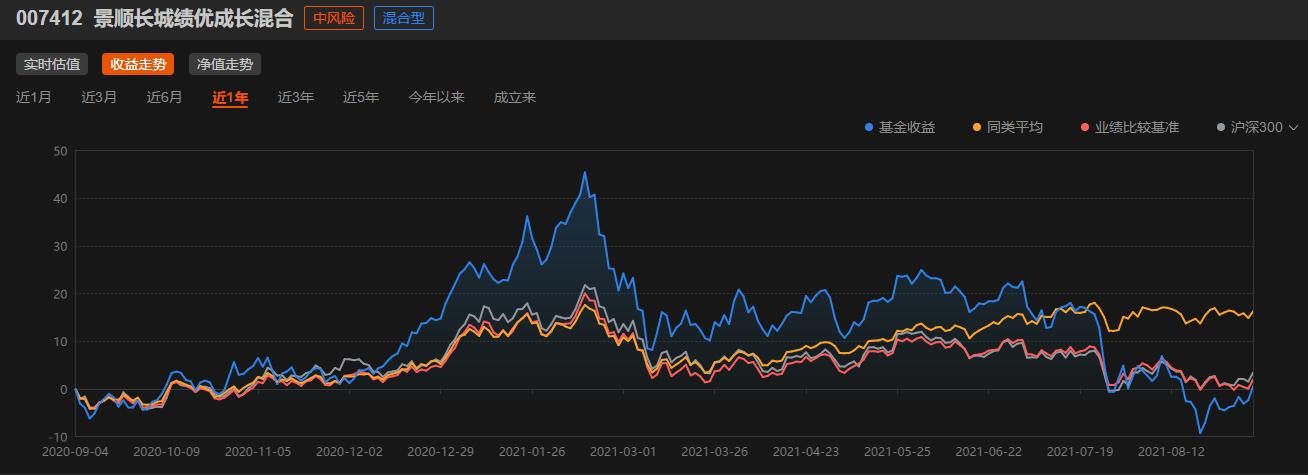Click x-axis date label 2021-04-23
Viewport: 1308px width, 475px height.
[x=806, y=451]
